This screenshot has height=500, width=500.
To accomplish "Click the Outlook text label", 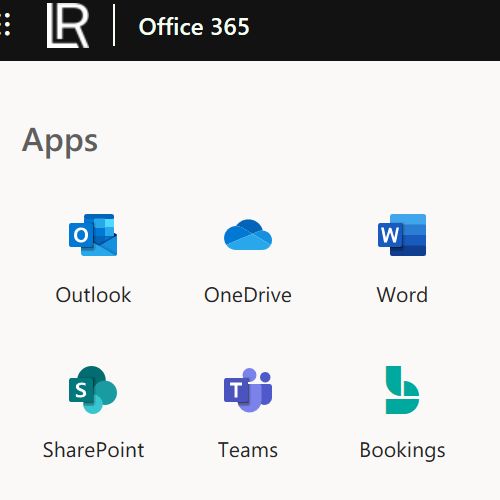I will pyautogui.click(x=93, y=295).
